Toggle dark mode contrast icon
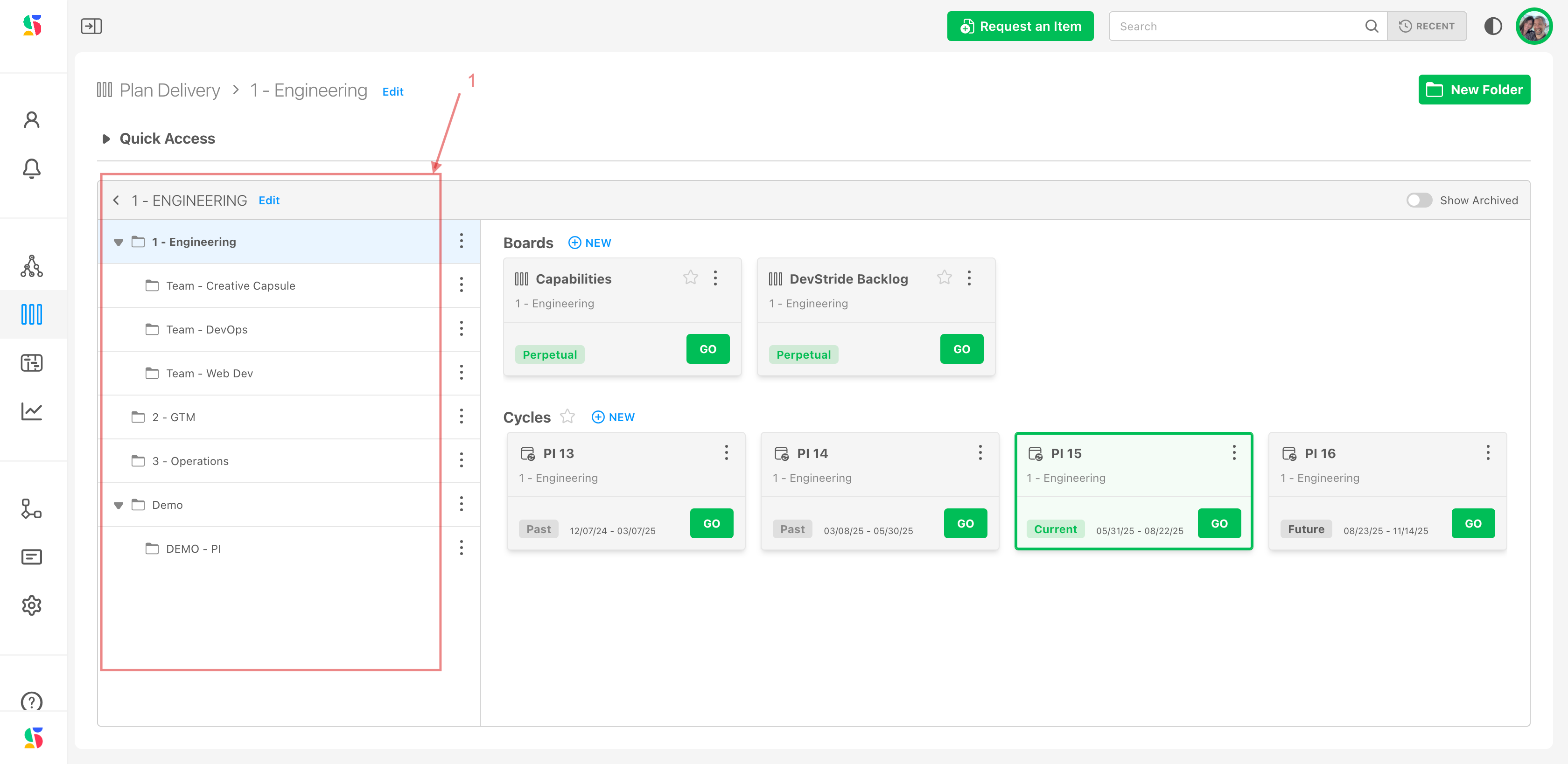 pyautogui.click(x=1492, y=26)
